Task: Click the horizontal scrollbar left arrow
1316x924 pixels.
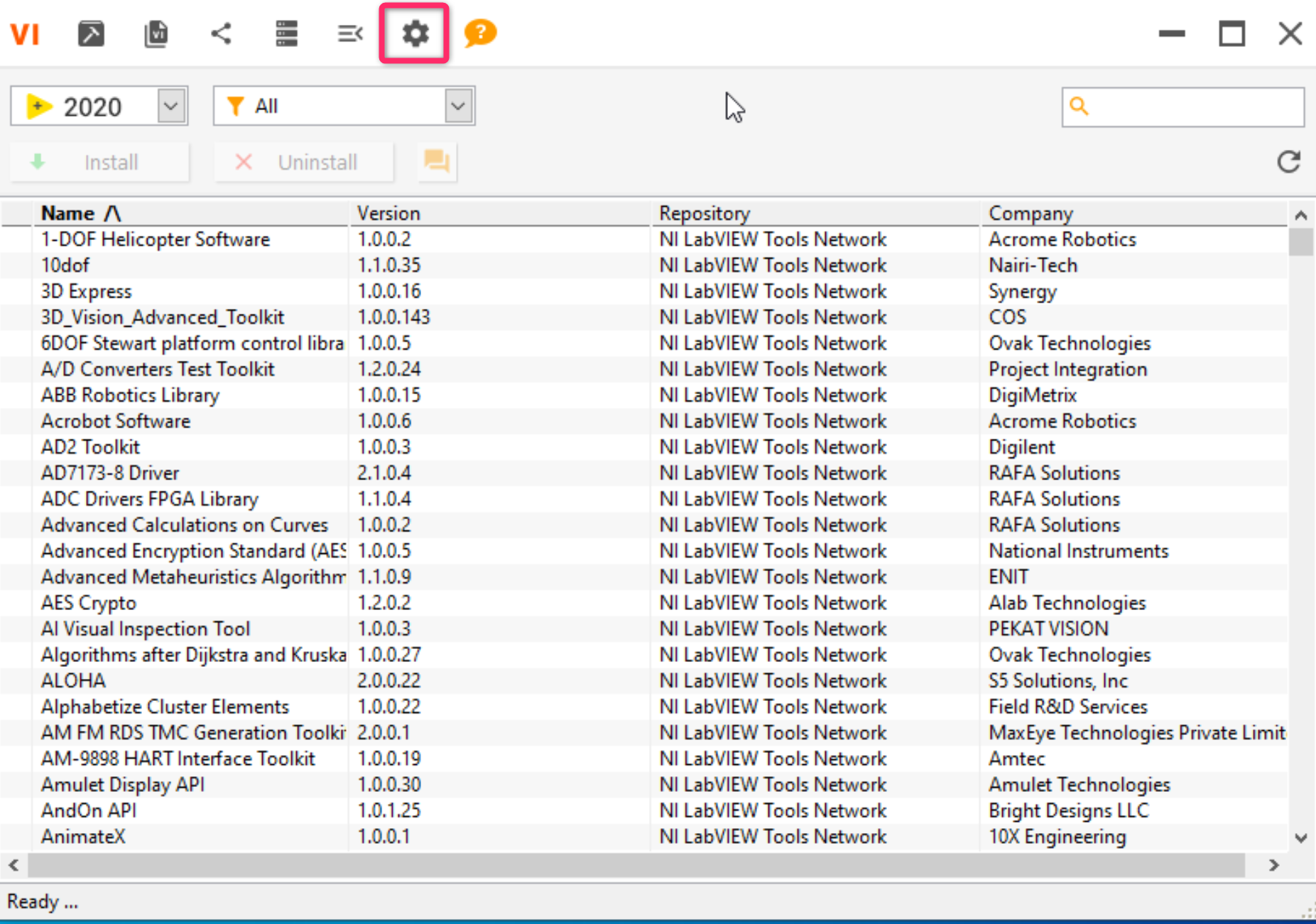Action: [13, 865]
